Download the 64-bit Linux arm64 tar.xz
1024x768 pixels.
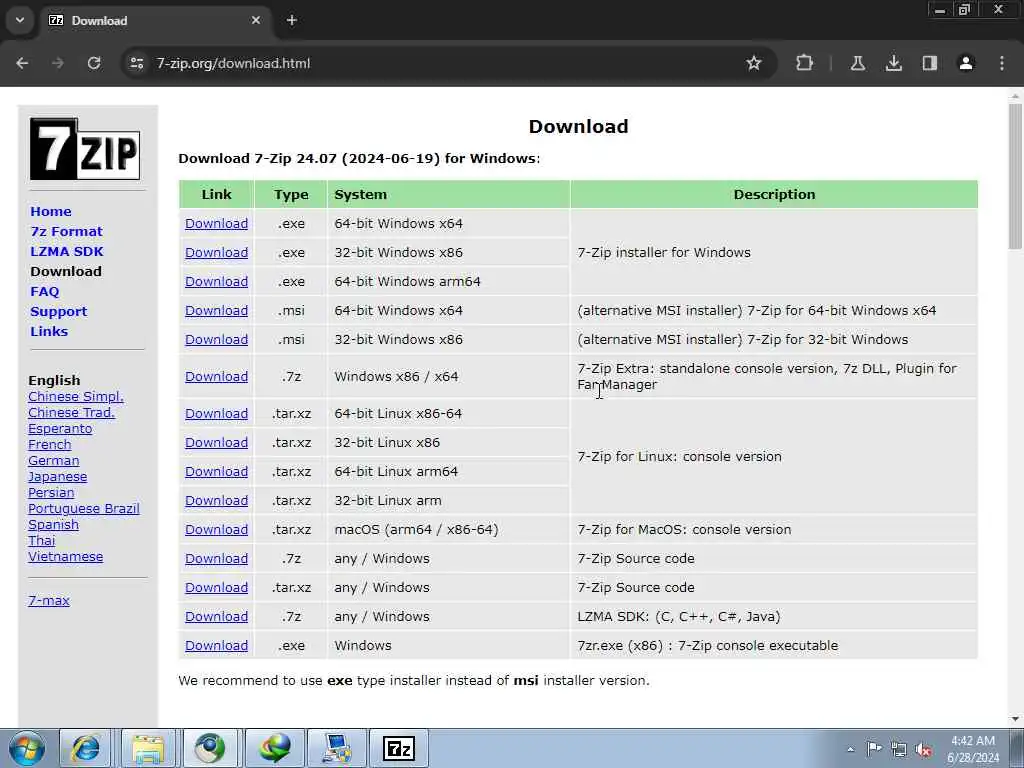click(216, 472)
